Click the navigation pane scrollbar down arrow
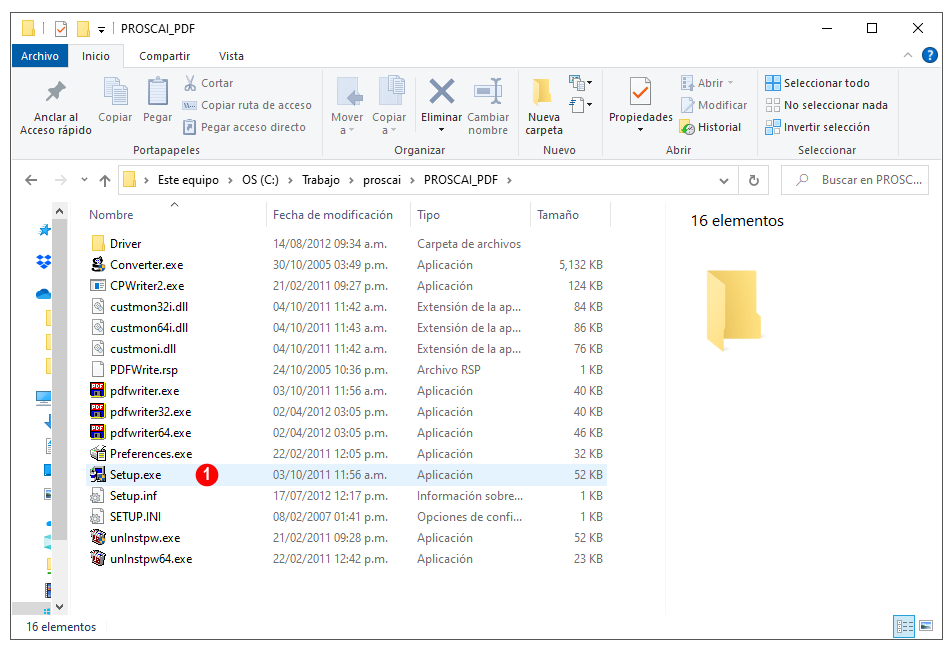 (x=59, y=606)
